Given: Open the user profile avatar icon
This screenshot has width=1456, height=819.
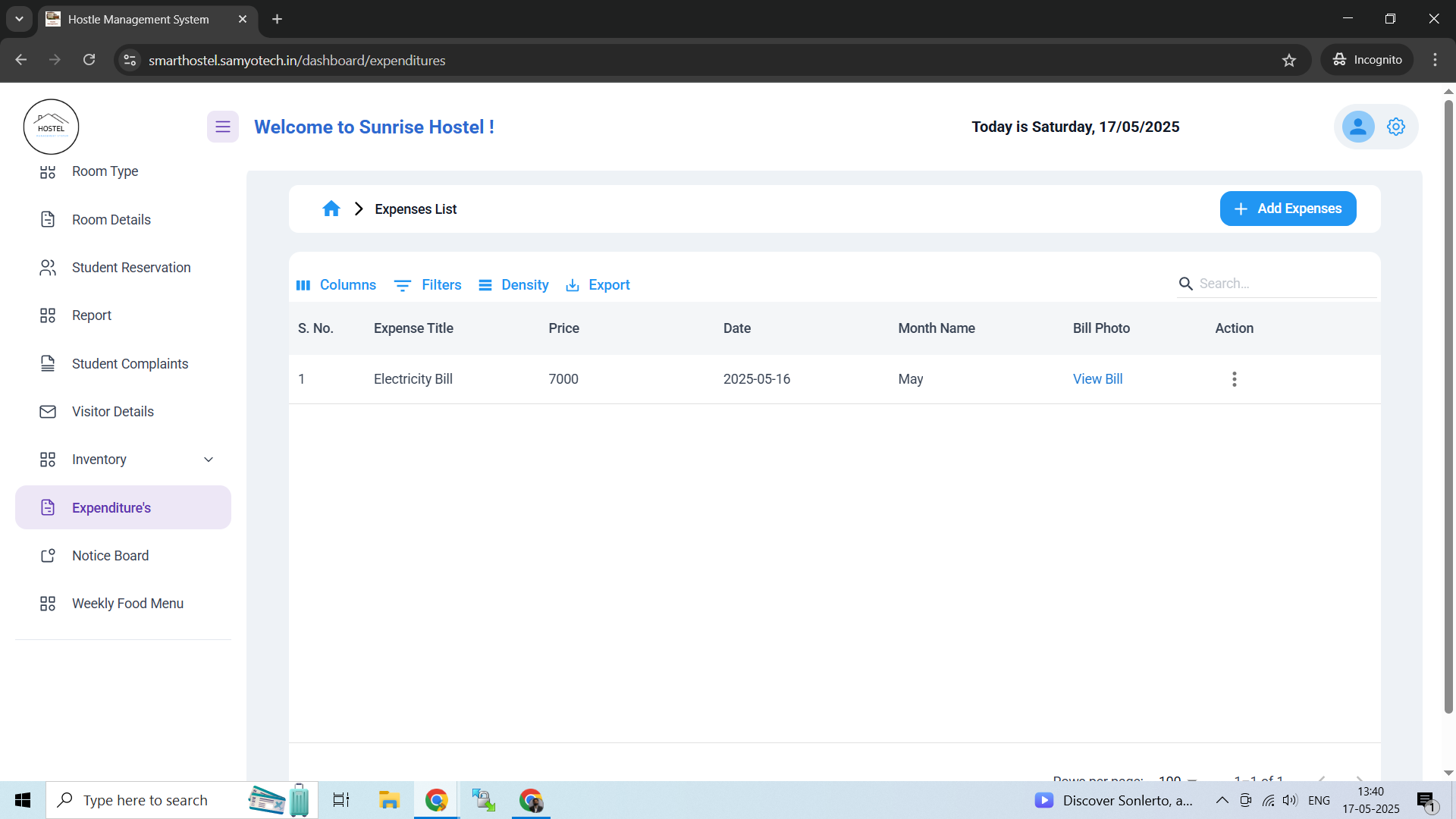Looking at the screenshot, I should (x=1357, y=127).
